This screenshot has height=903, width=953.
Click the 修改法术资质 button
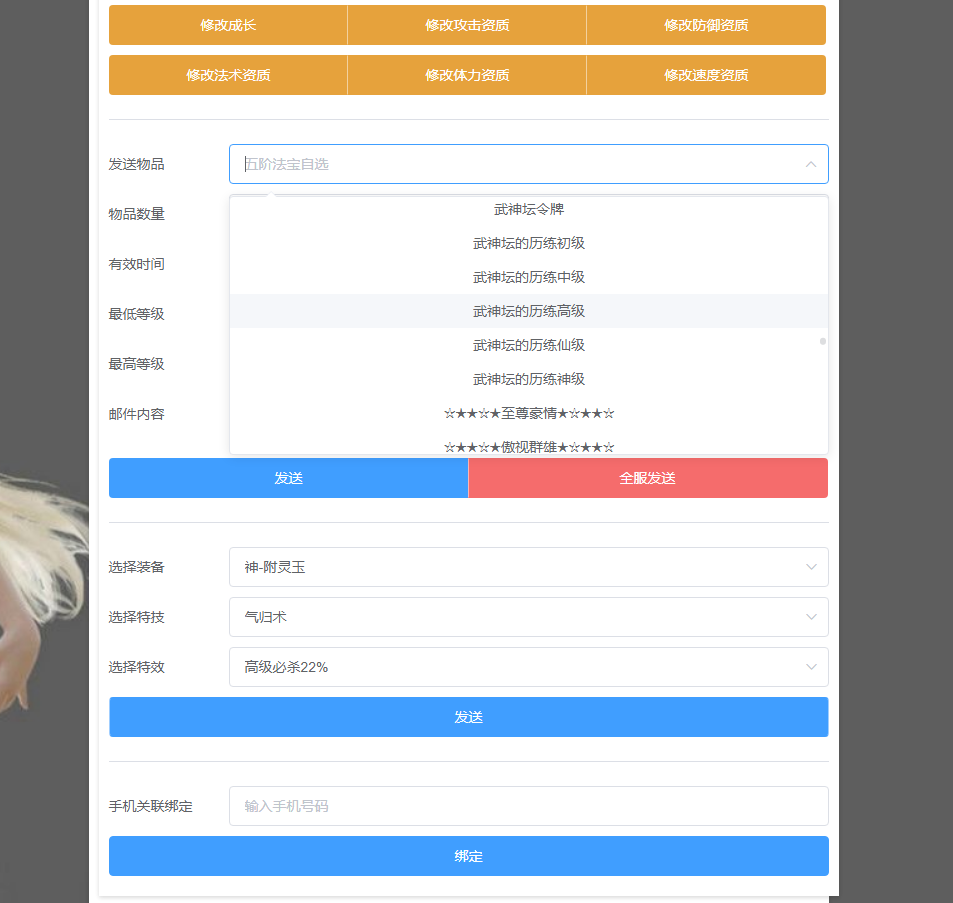pyautogui.click(x=228, y=75)
